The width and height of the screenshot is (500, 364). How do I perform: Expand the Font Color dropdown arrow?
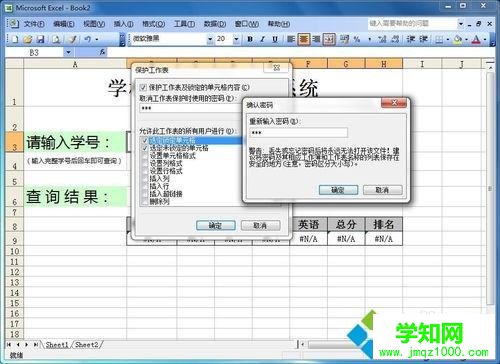pos(485,40)
